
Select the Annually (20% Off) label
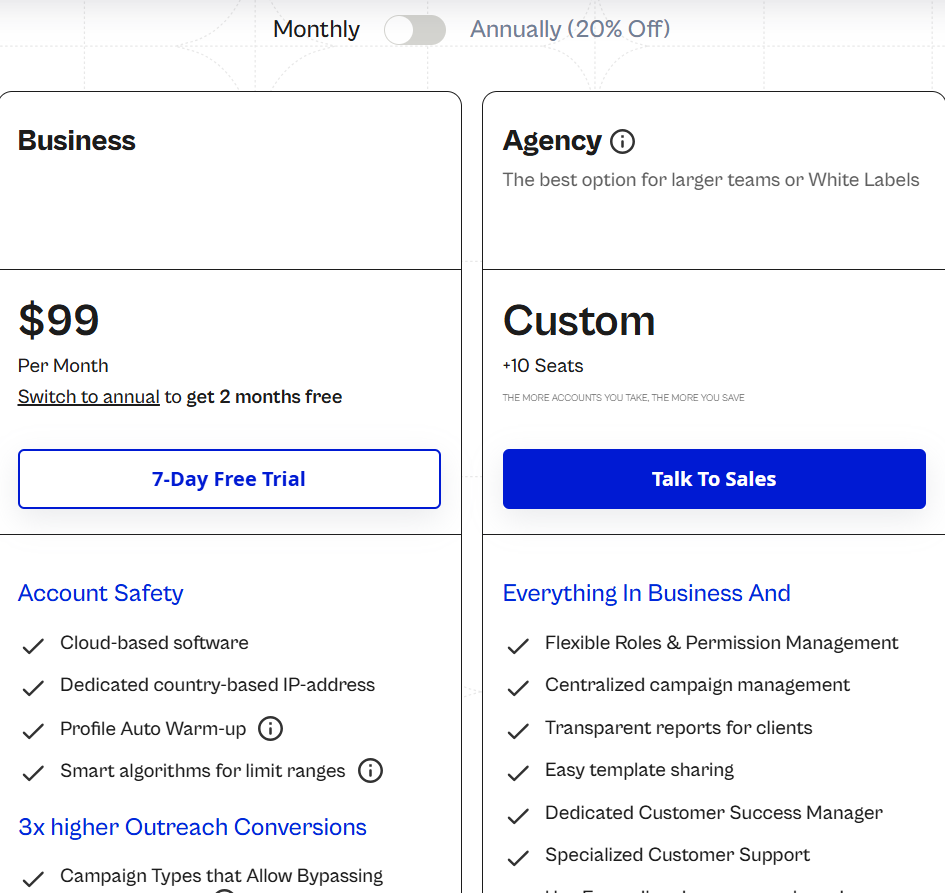click(570, 30)
